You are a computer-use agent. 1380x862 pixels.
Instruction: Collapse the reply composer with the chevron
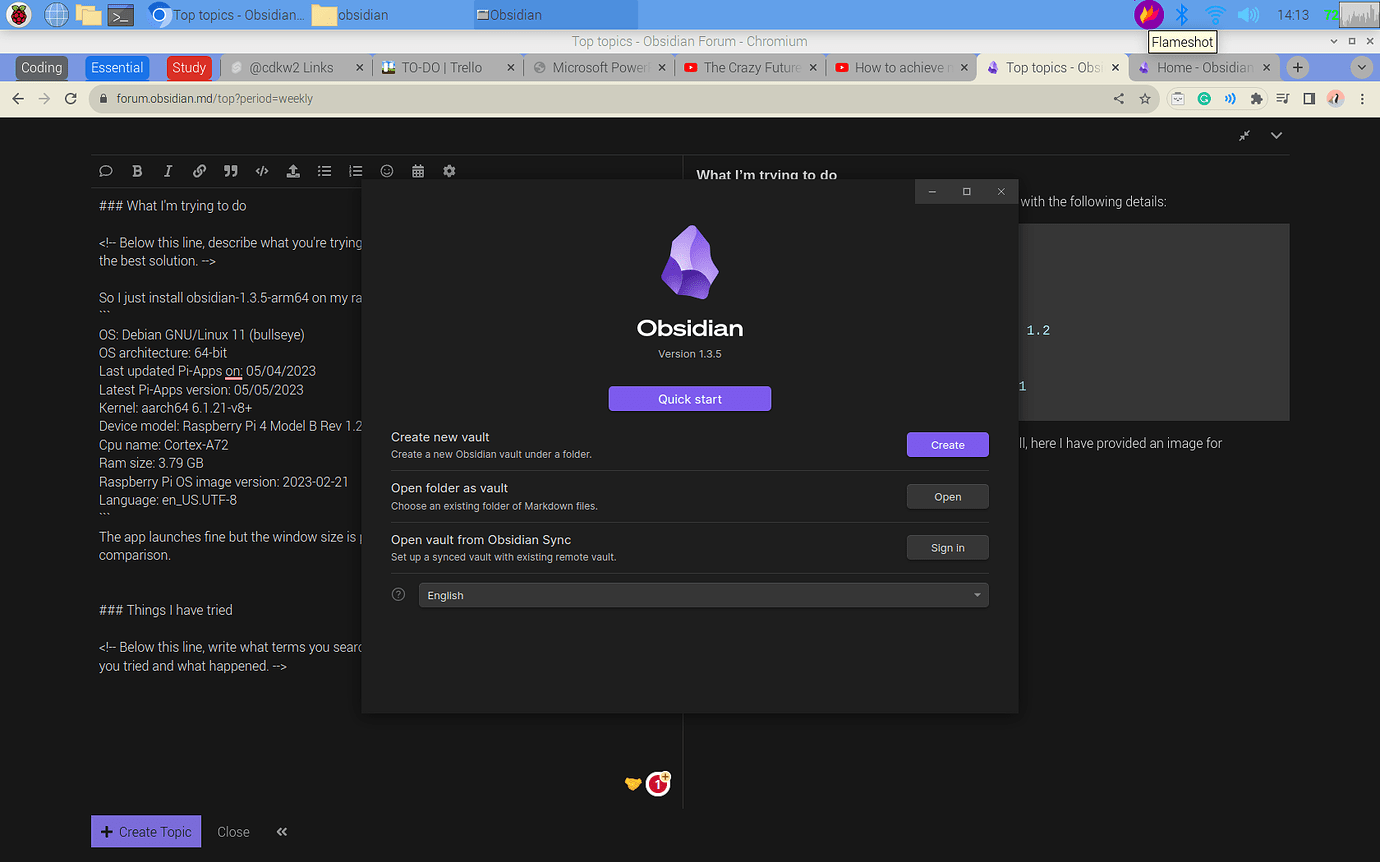1276,135
